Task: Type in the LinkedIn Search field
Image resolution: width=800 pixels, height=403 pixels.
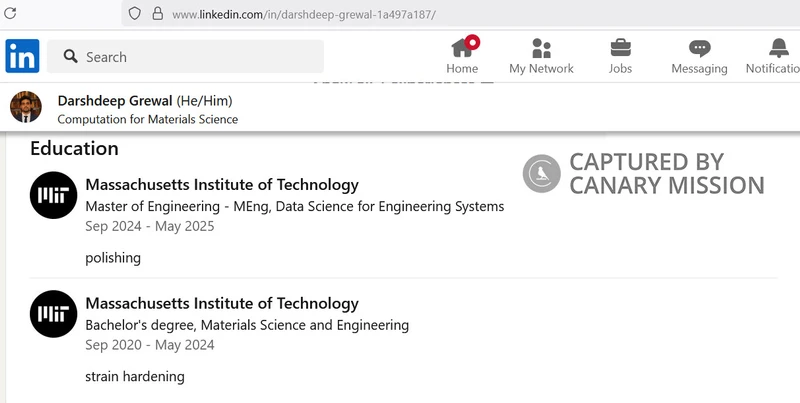Action: pyautogui.click(x=200, y=57)
